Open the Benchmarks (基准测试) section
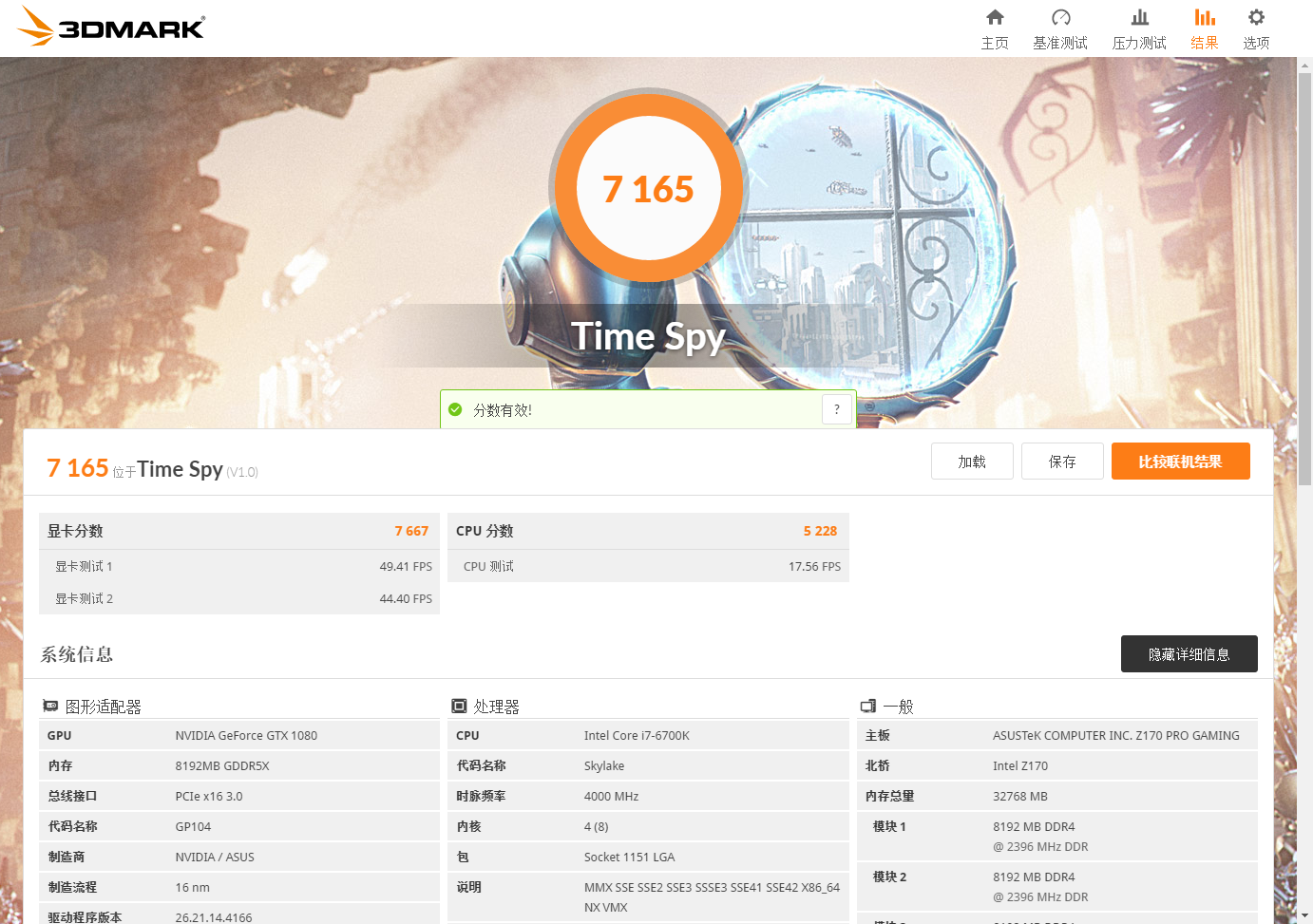This screenshot has height=924, width=1313. click(1060, 28)
